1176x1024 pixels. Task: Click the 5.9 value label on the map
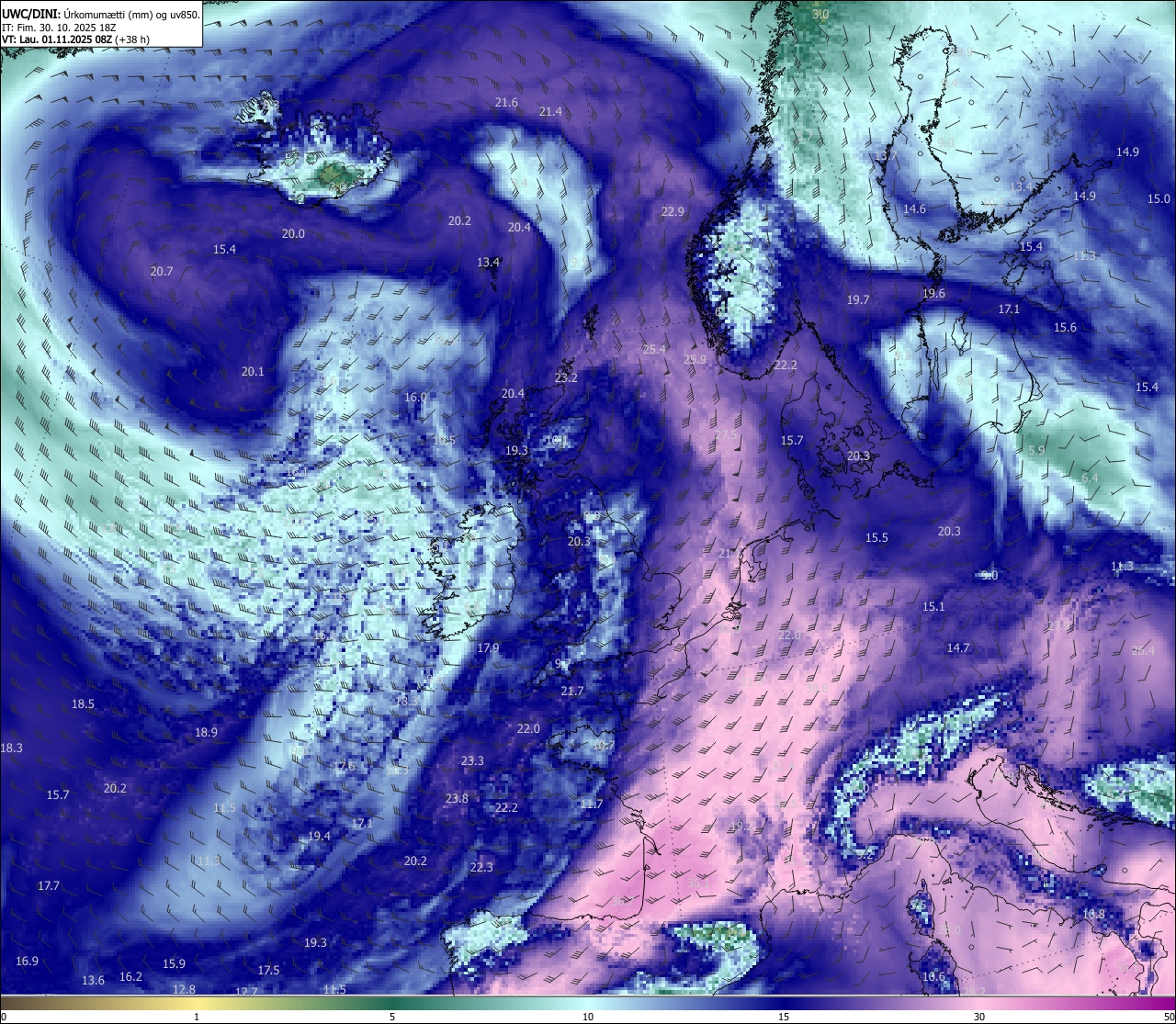coord(1036,451)
